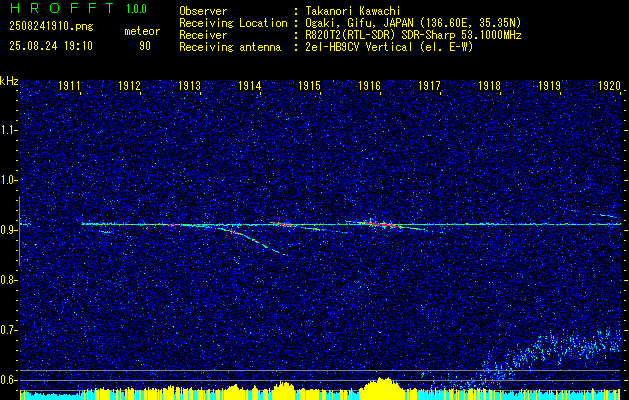Click the Receiving Location label
Screen dimensions: 629x400
pyautogui.click(x=233, y=23)
